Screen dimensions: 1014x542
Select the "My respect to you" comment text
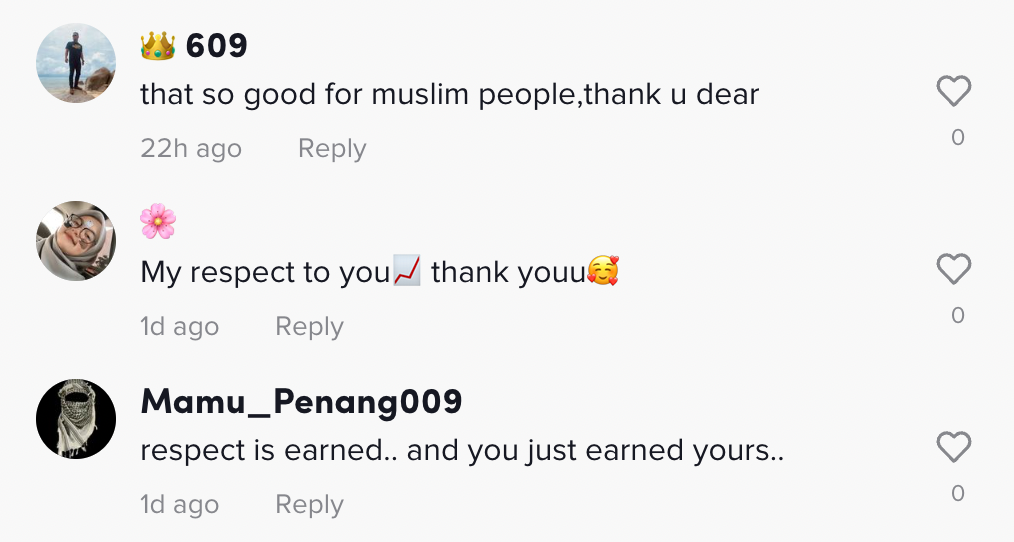(379, 272)
